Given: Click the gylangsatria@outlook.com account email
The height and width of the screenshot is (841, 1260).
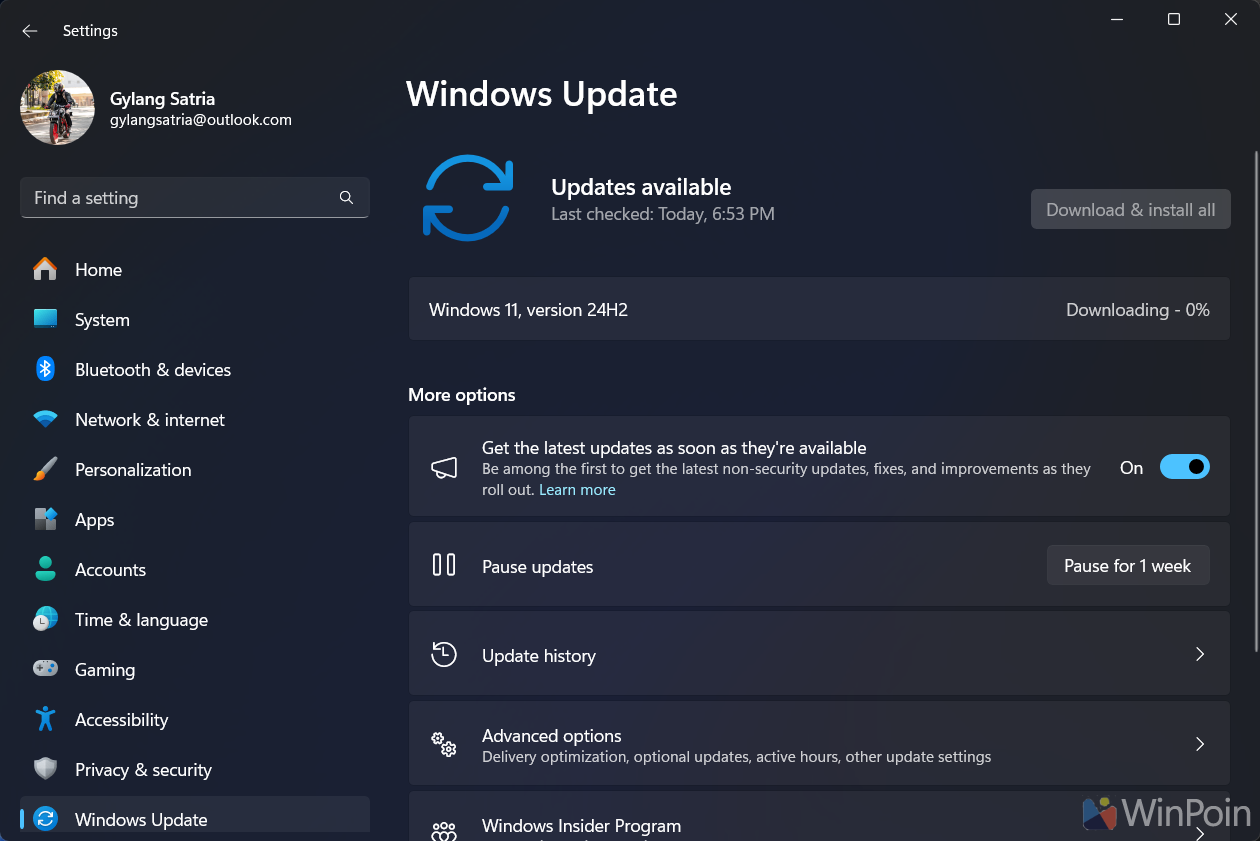Looking at the screenshot, I should click(201, 120).
